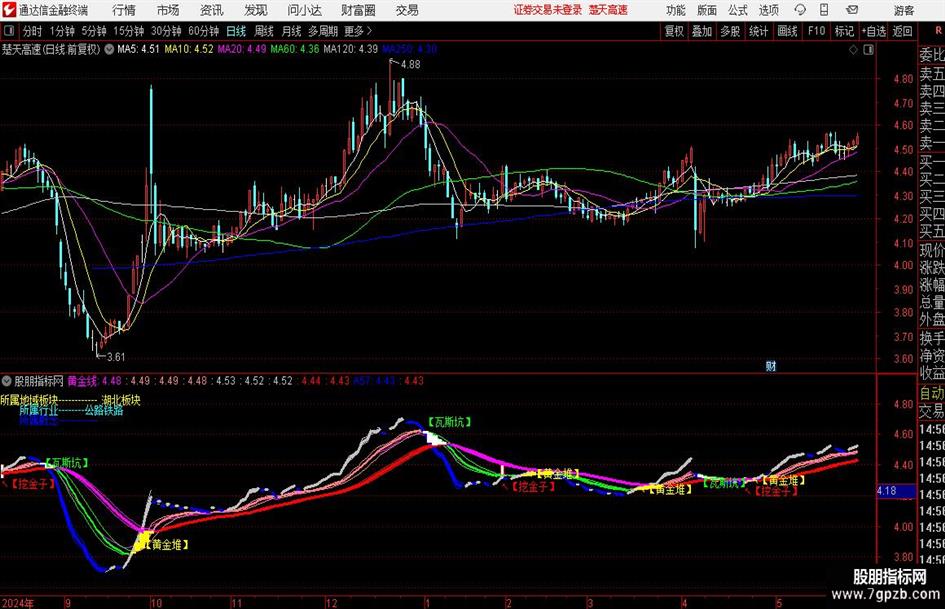945x609 pixels.
Task: Open the 资讯 menu
Action: point(212,10)
